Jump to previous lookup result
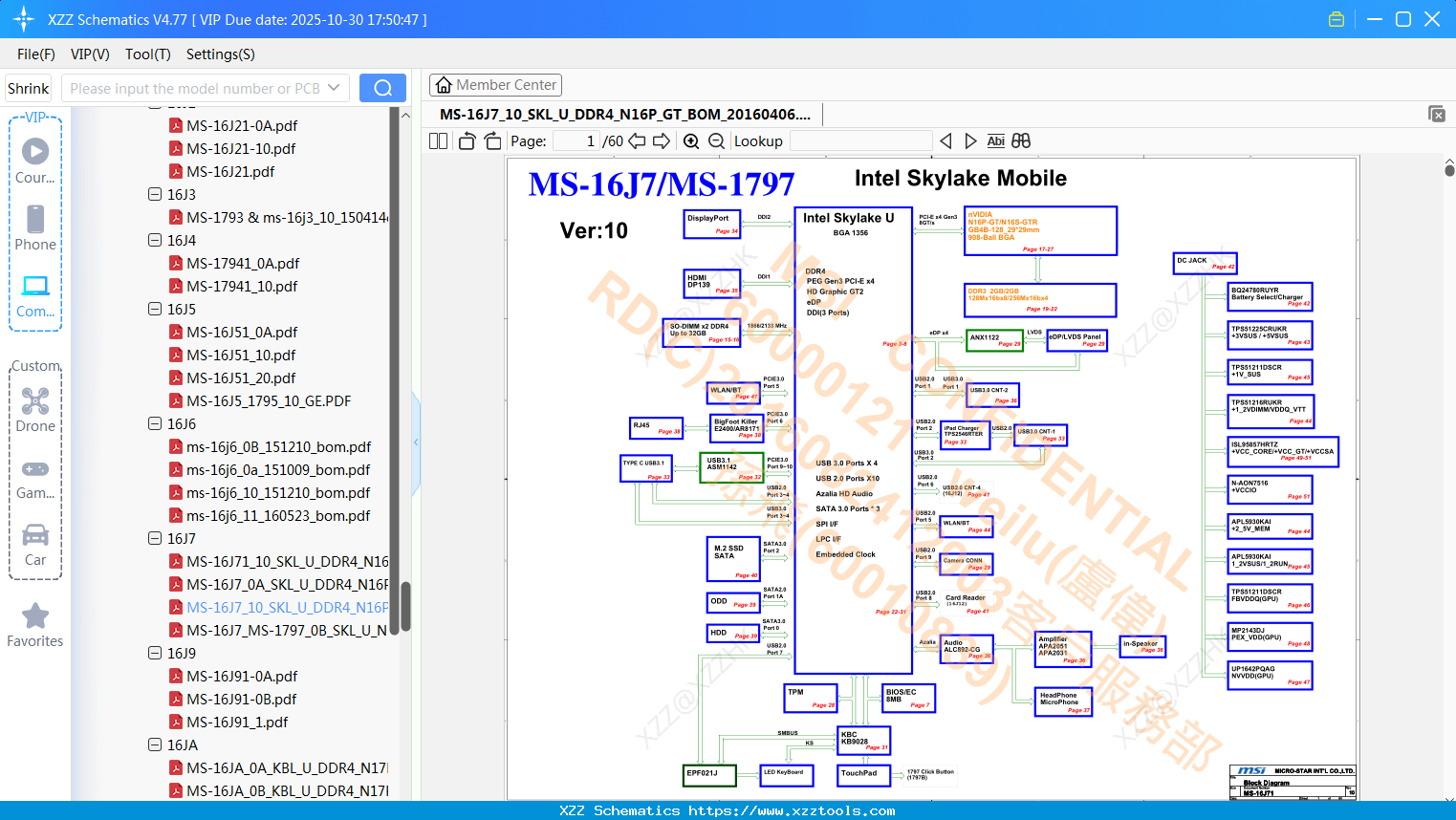The width and height of the screenshot is (1456, 820). 945,140
